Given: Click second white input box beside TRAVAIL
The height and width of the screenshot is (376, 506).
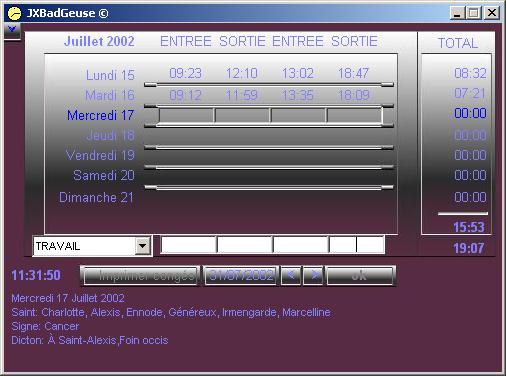Looking at the screenshot, I should [245, 245].
